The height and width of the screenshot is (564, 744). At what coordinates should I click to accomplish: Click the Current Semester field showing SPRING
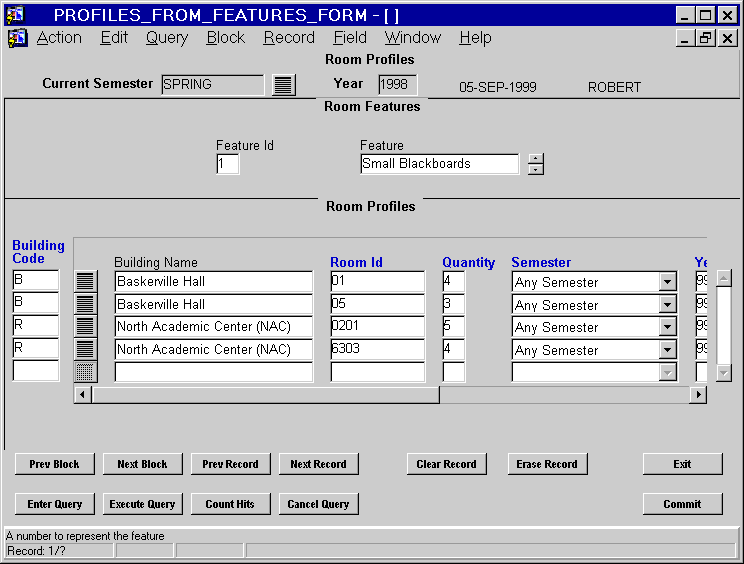click(213, 85)
